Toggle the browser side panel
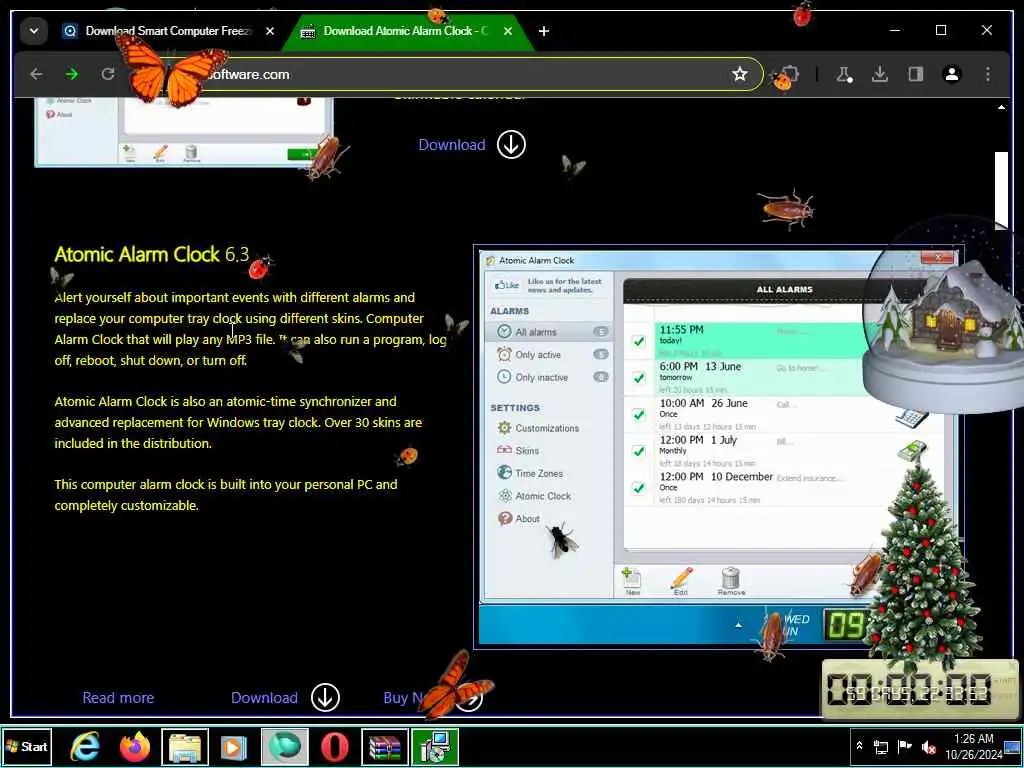The width and height of the screenshot is (1024, 768). click(x=916, y=74)
